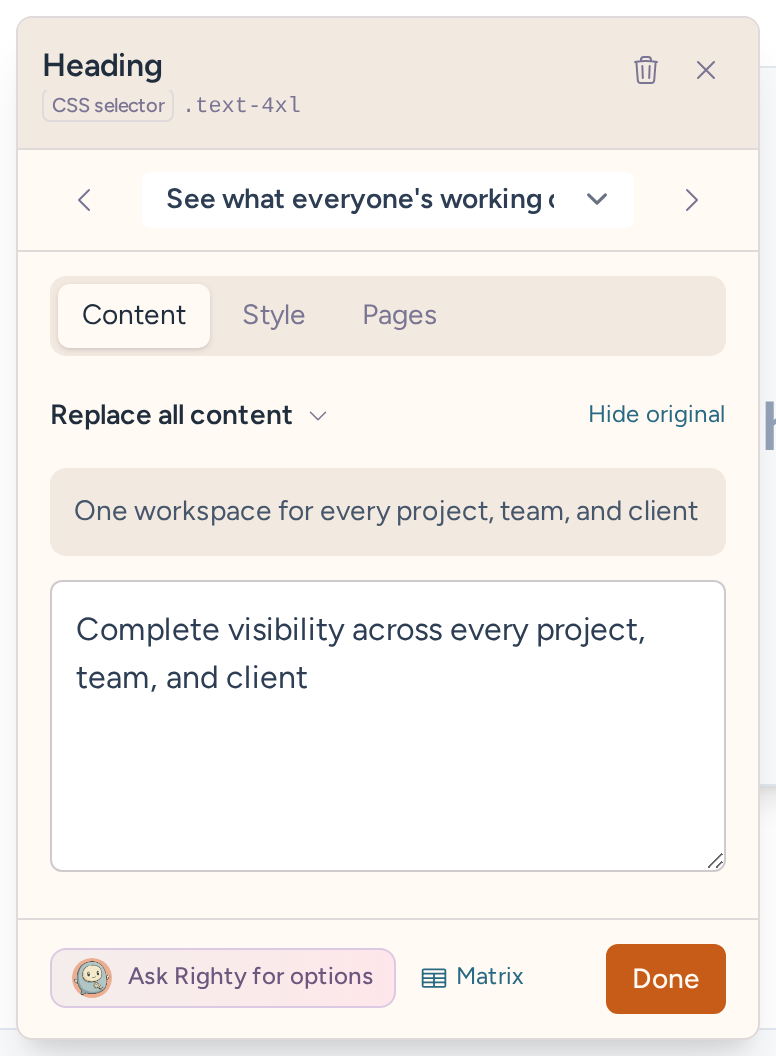Viewport: 776px width, 1056px height.
Task: Click the Righty mascot avatar icon
Action: tap(92, 978)
